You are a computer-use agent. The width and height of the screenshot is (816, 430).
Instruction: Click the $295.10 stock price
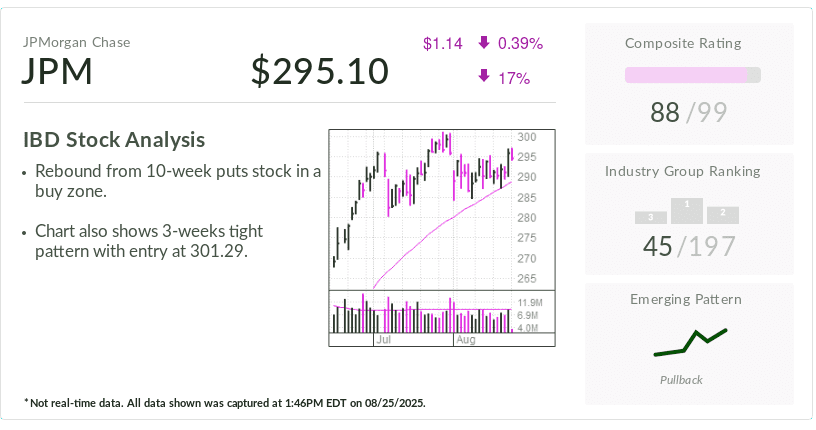(320, 71)
